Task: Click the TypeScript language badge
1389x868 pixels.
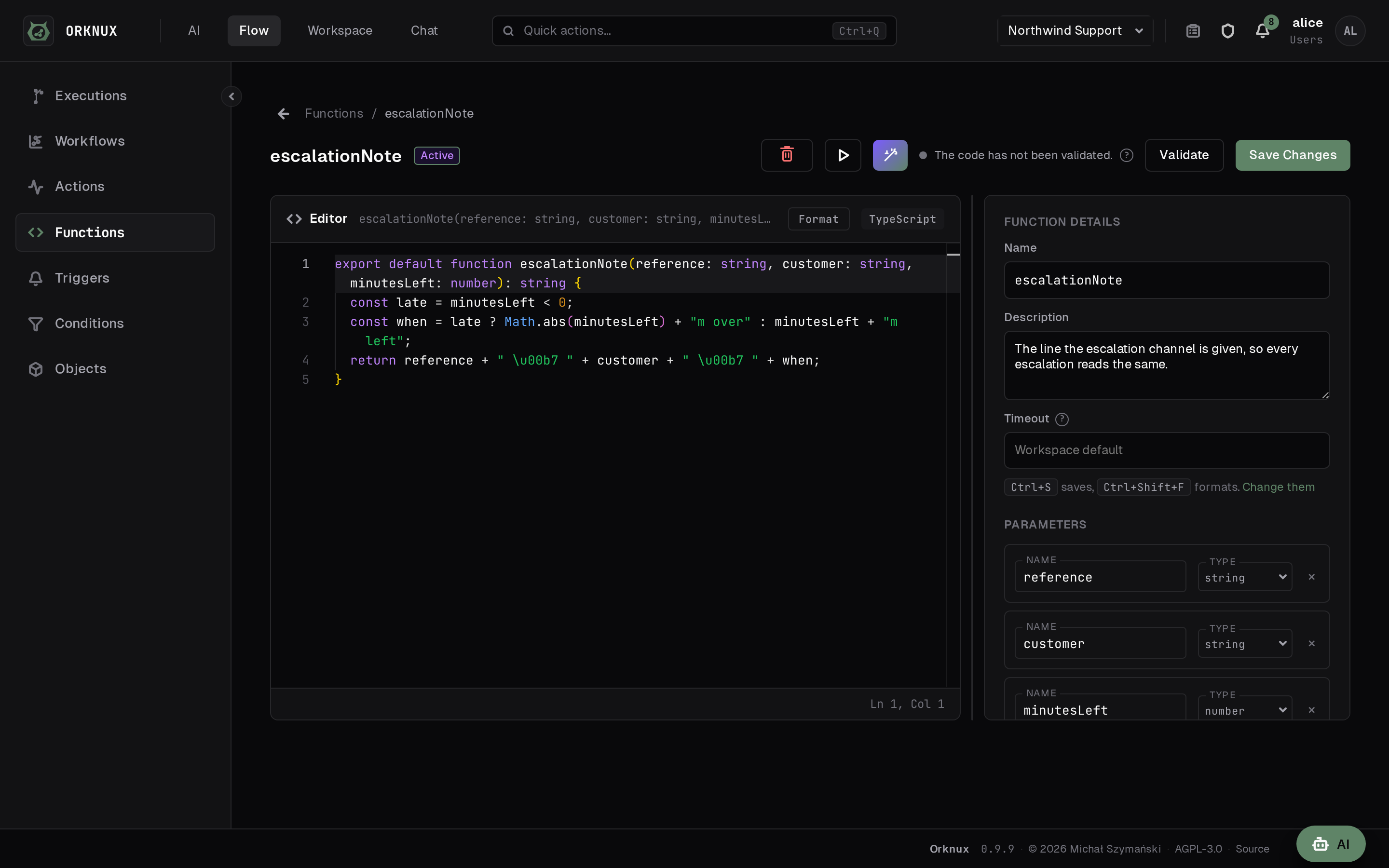Action: (902, 219)
